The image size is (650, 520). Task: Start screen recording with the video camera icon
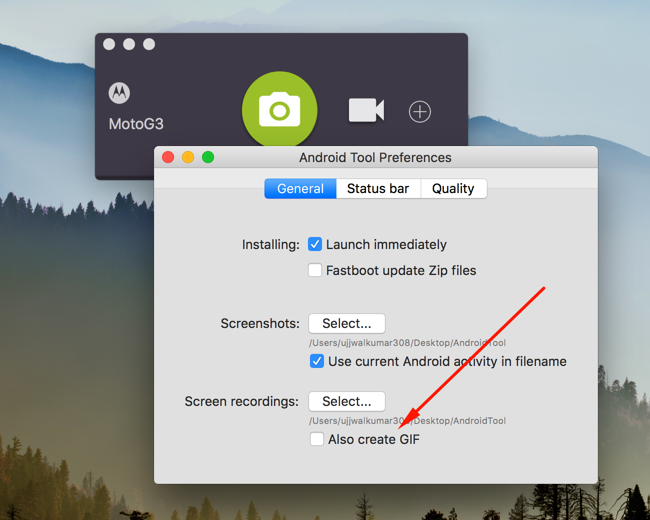tap(366, 110)
